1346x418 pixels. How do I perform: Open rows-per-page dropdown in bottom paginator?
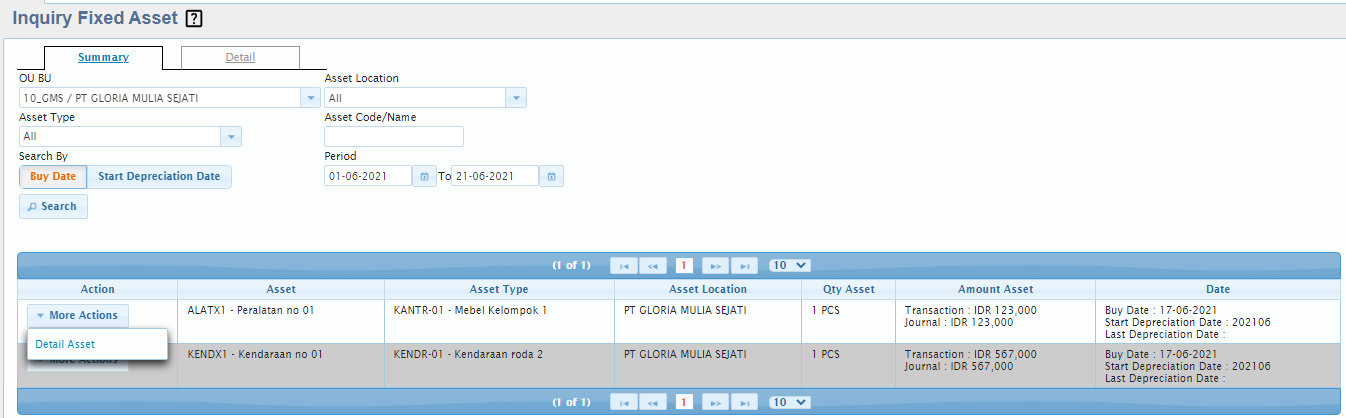pyautogui.click(x=789, y=402)
